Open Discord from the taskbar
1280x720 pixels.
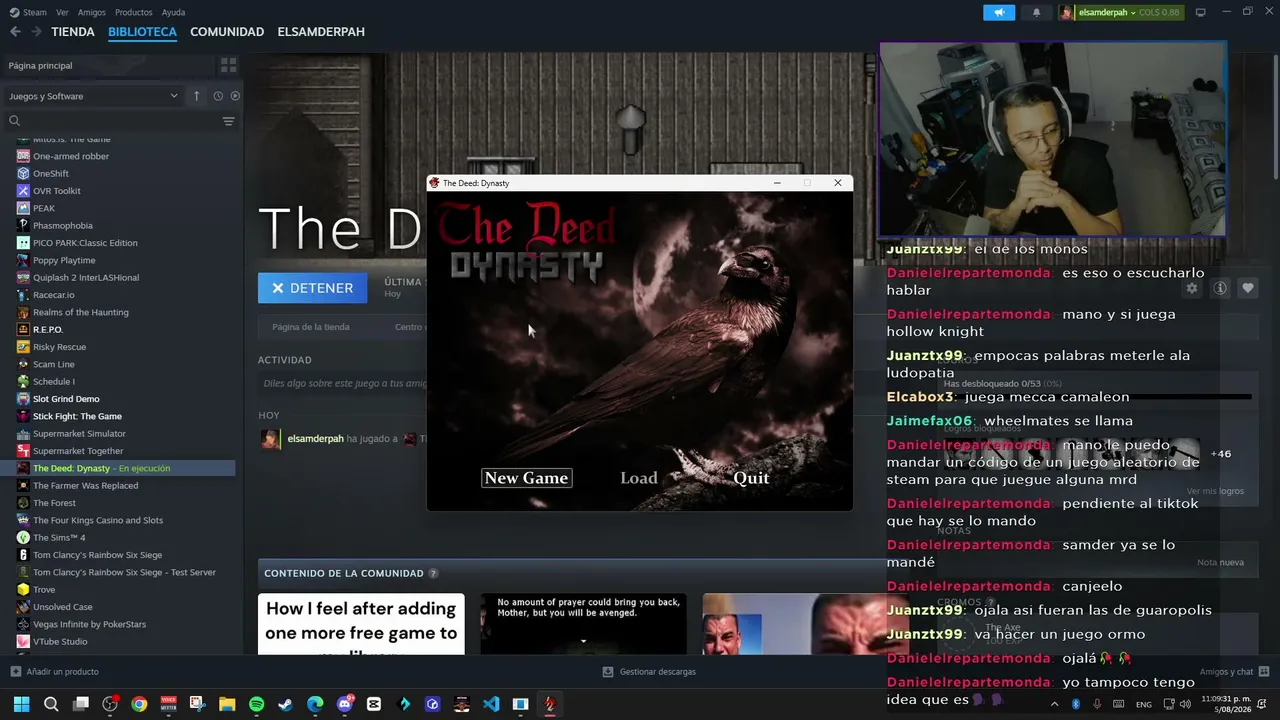[345, 704]
